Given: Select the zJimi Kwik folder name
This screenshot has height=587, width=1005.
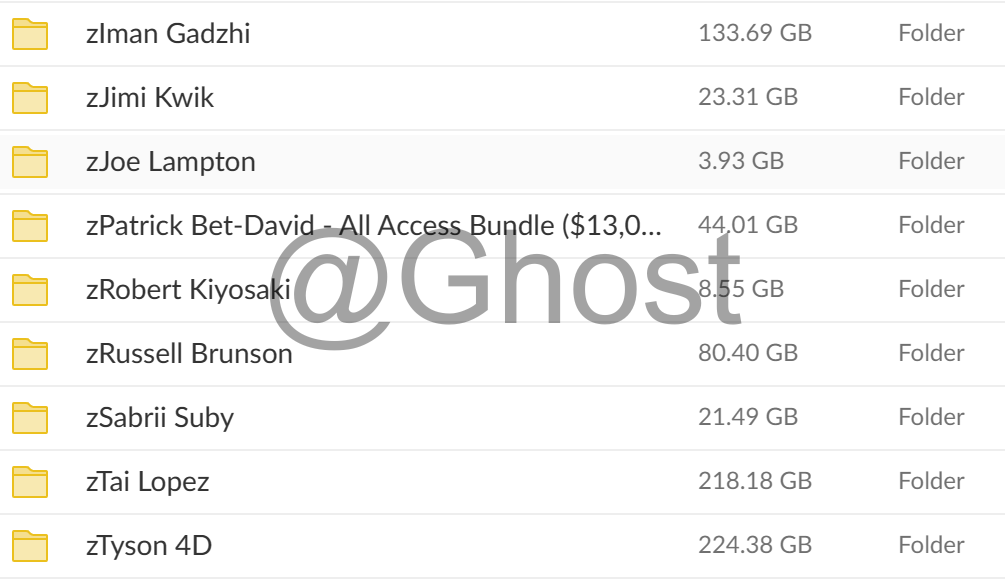Looking at the screenshot, I should pos(150,97).
